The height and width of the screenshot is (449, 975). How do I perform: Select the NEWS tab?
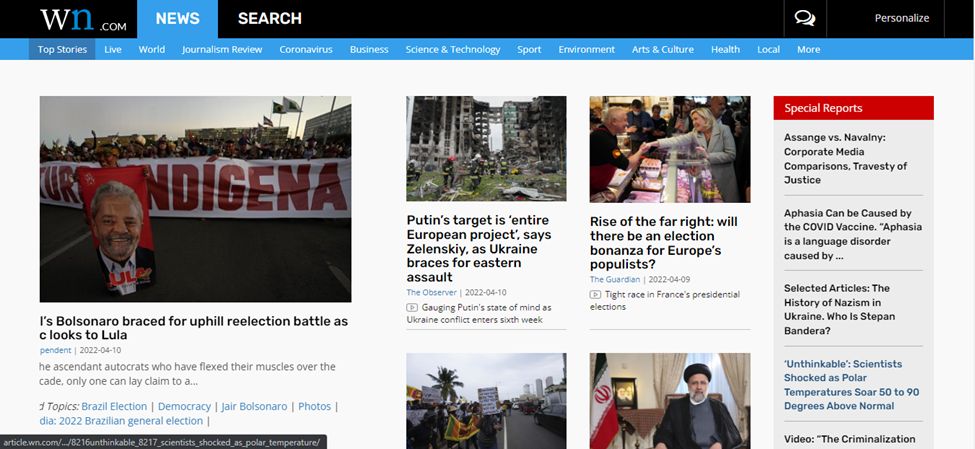coord(177,19)
